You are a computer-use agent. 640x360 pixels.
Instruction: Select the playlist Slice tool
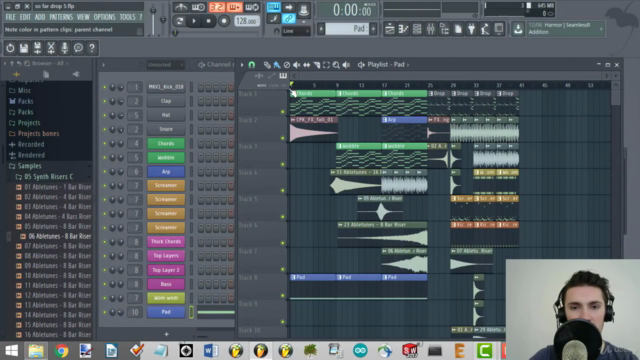coord(317,64)
